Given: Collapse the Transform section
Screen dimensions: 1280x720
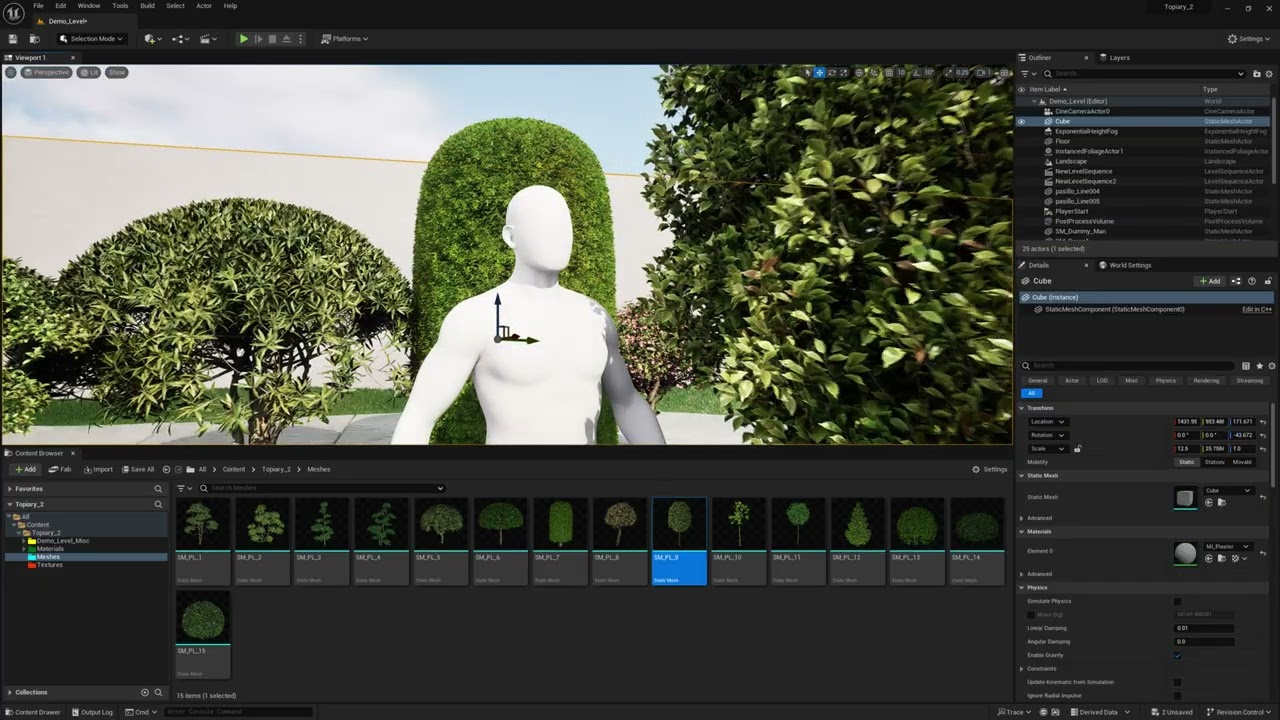Looking at the screenshot, I should 1022,408.
